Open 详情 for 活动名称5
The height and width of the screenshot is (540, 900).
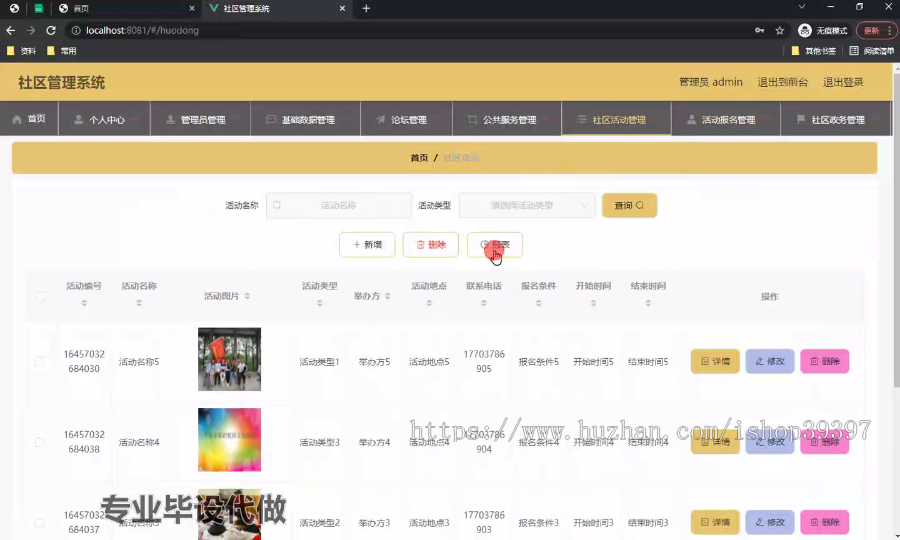click(x=715, y=361)
